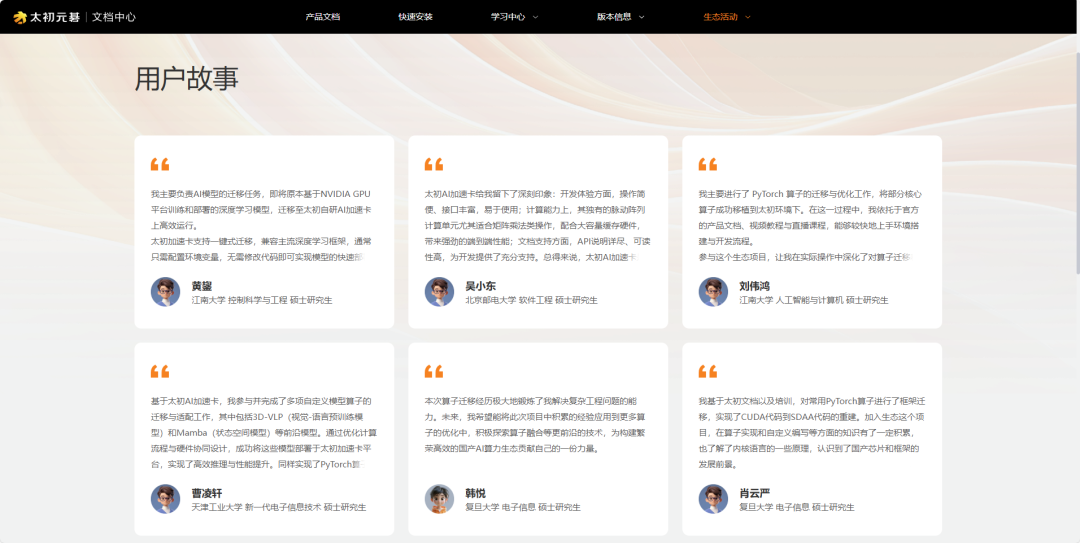The height and width of the screenshot is (543, 1080).
Task: Open the 产品文档 navigation item
Action: (322, 17)
